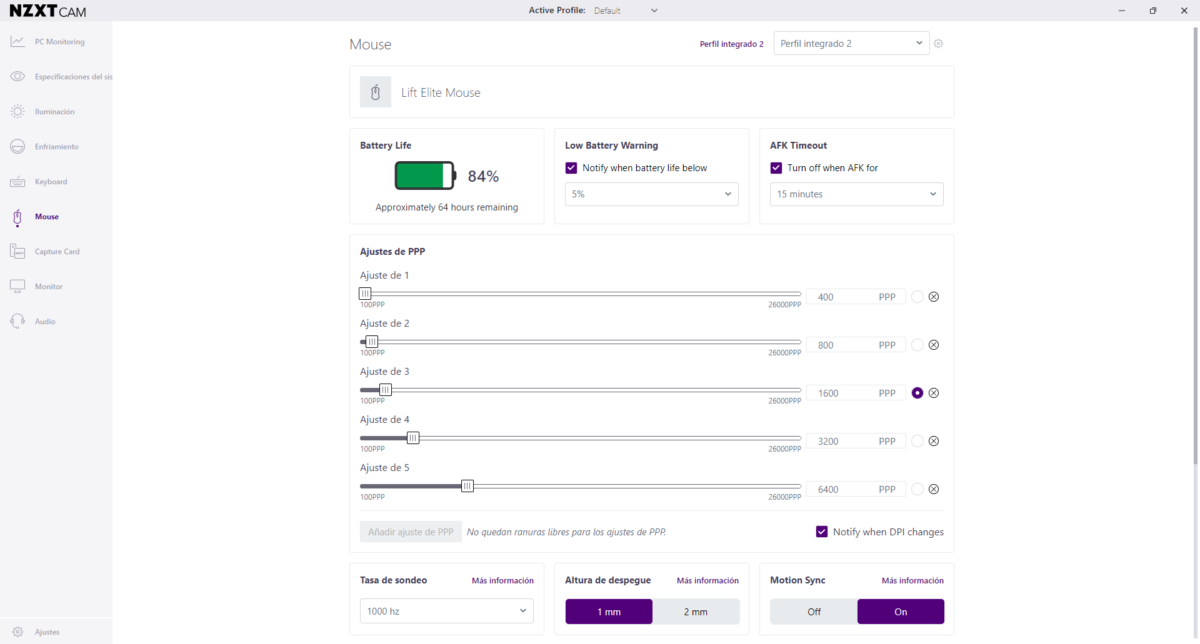Turn Motion Sync Off

[814, 612]
